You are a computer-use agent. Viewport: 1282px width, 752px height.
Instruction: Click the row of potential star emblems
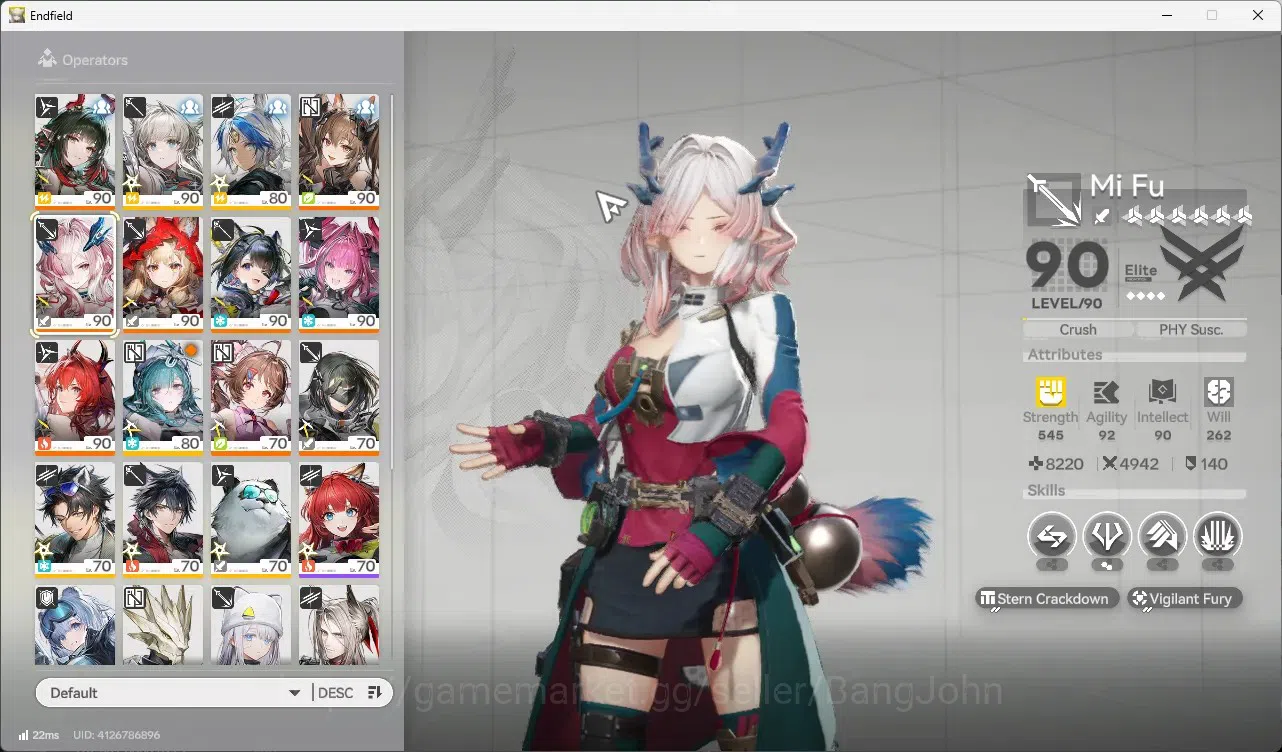pos(1187,215)
